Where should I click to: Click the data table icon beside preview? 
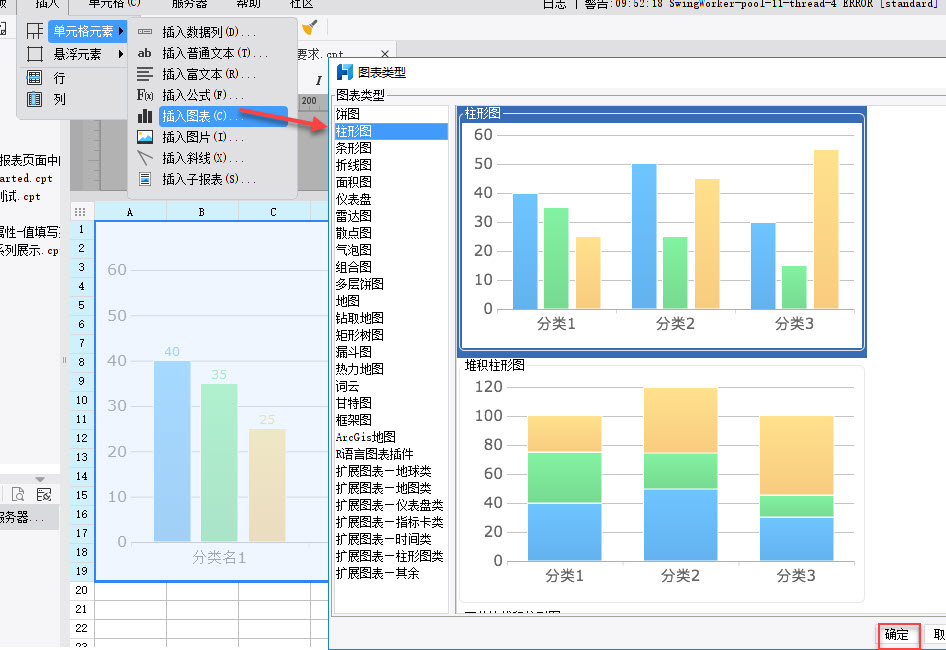pos(44,495)
